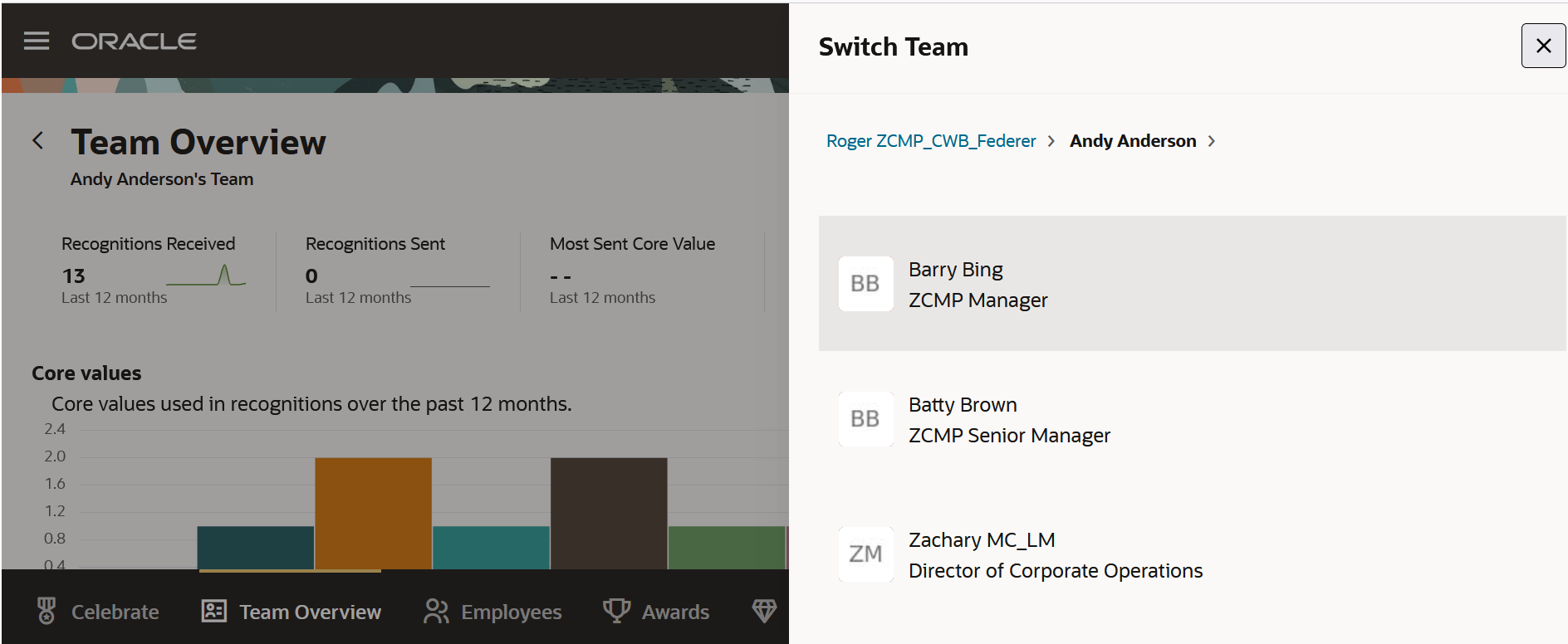Click the Awards trophy icon
The image size is (1568, 644).
click(x=616, y=611)
